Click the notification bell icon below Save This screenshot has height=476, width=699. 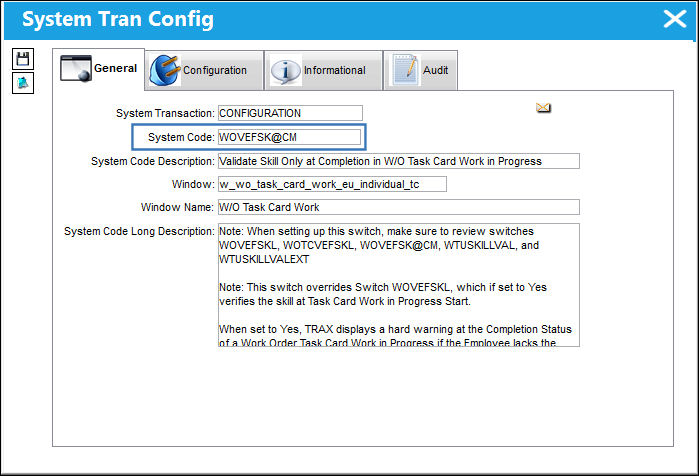23,83
